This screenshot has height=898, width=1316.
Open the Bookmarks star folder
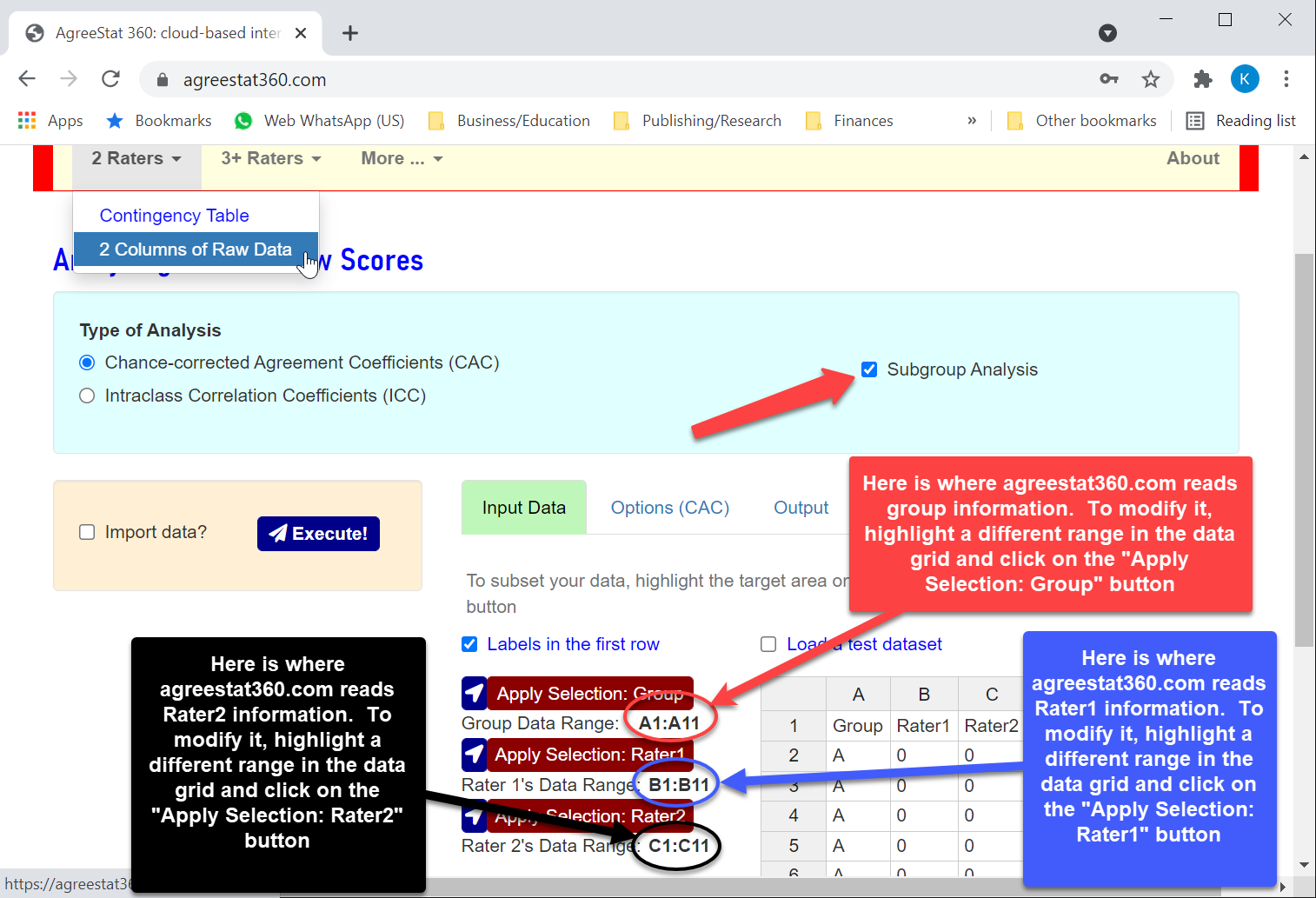(158, 121)
